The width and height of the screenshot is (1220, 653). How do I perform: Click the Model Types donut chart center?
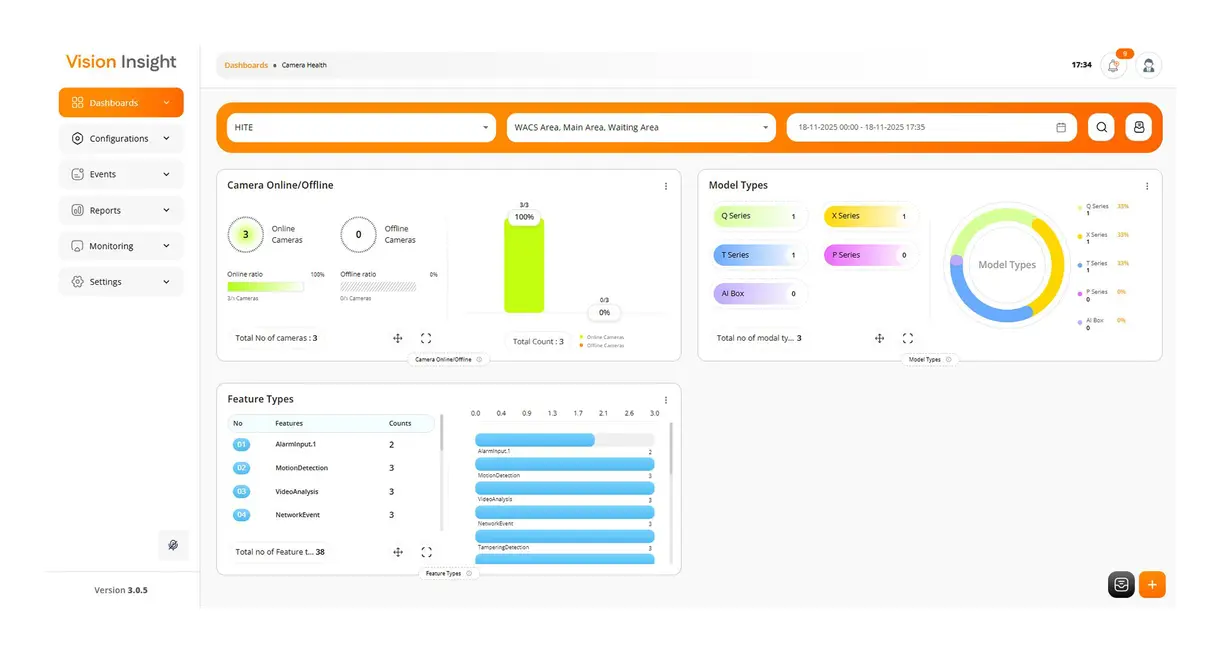coord(1006,265)
